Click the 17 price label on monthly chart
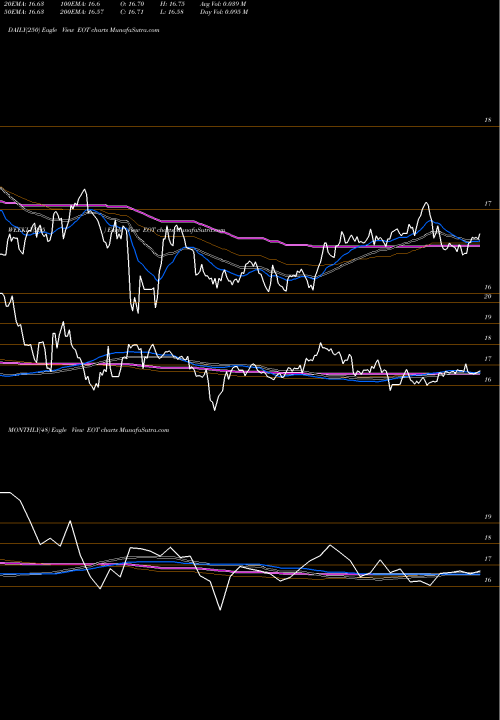The width and height of the screenshot is (500, 720). tap(488, 558)
